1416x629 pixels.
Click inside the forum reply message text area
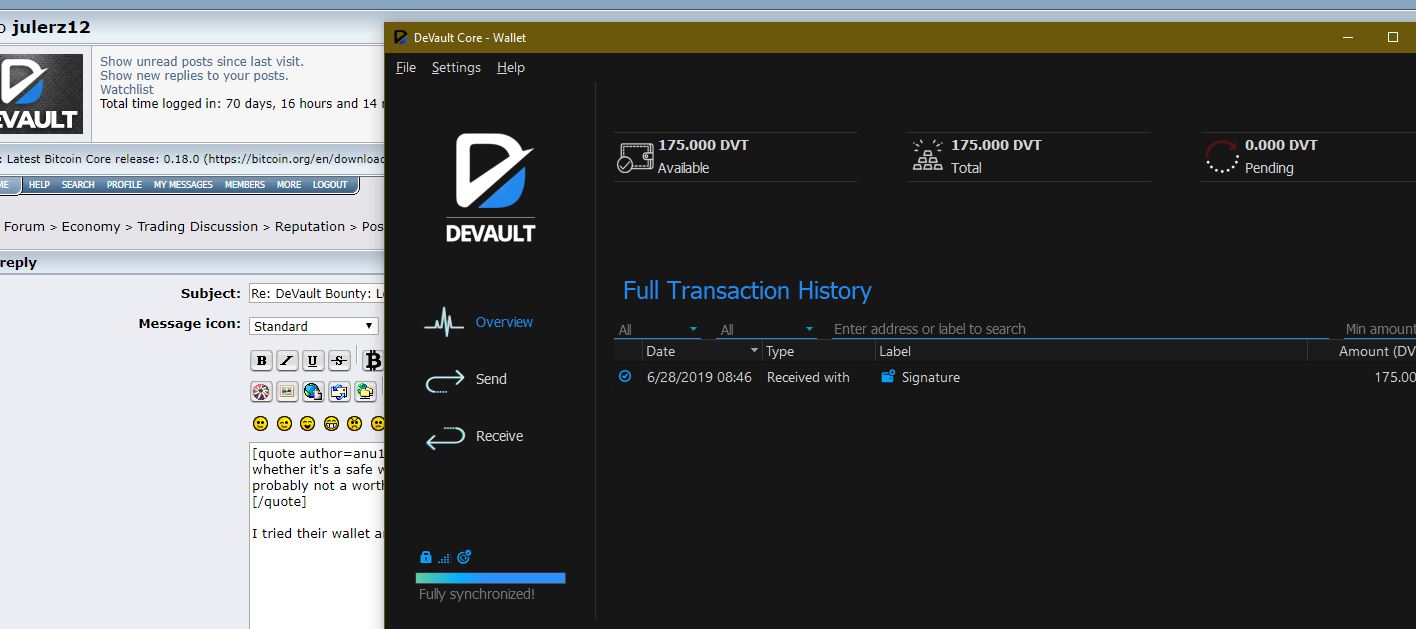coord(317,535)
